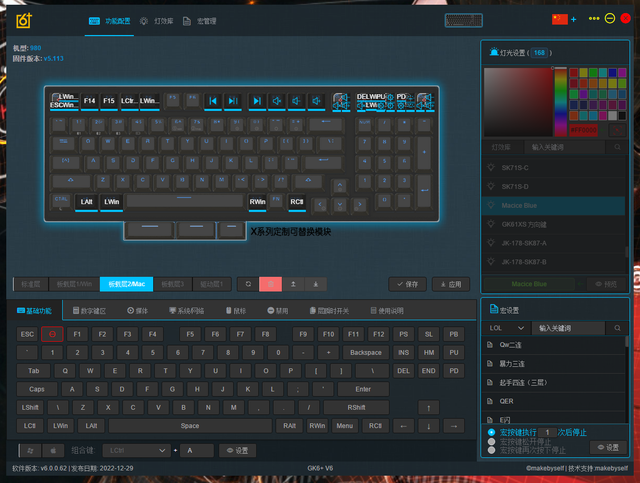The image size is (640, 483).
Task: Click the refresh icon beside layer tabs
Action: point(248,284)
